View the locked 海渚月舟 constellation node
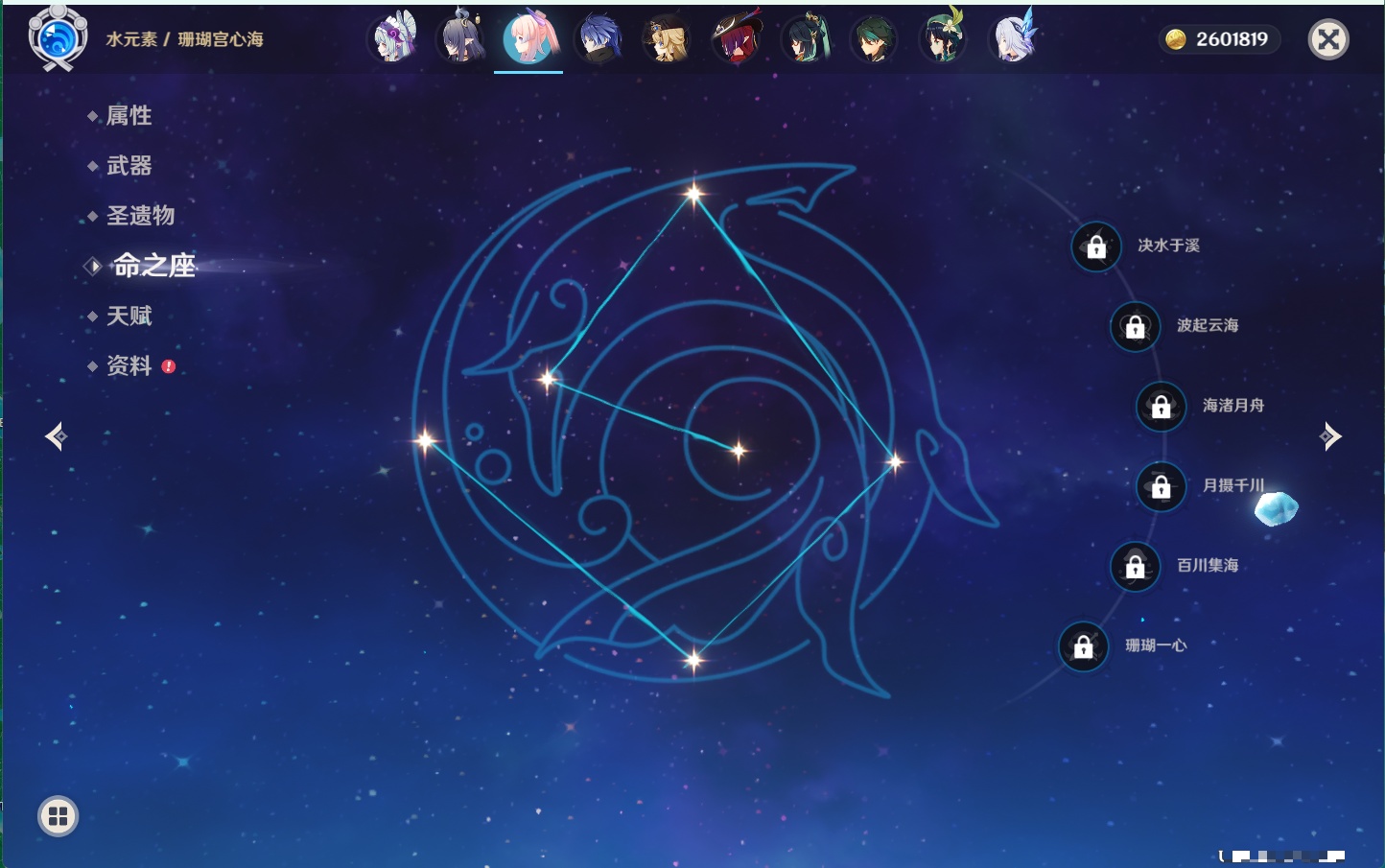Screen dimensions: 1385x868 [x=1162, y=407]
